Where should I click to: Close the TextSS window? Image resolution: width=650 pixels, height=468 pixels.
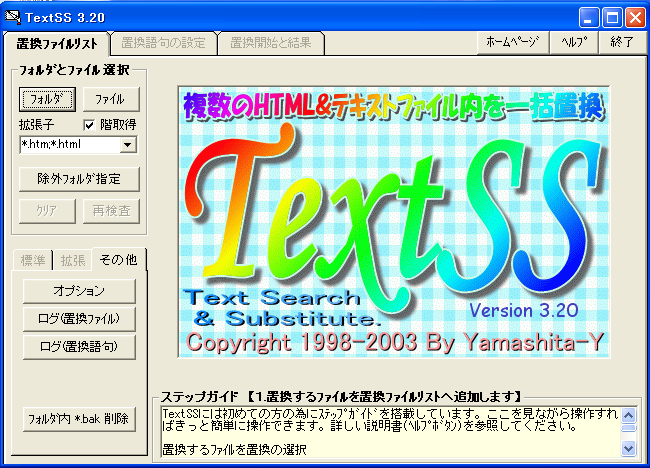(635, 18)
